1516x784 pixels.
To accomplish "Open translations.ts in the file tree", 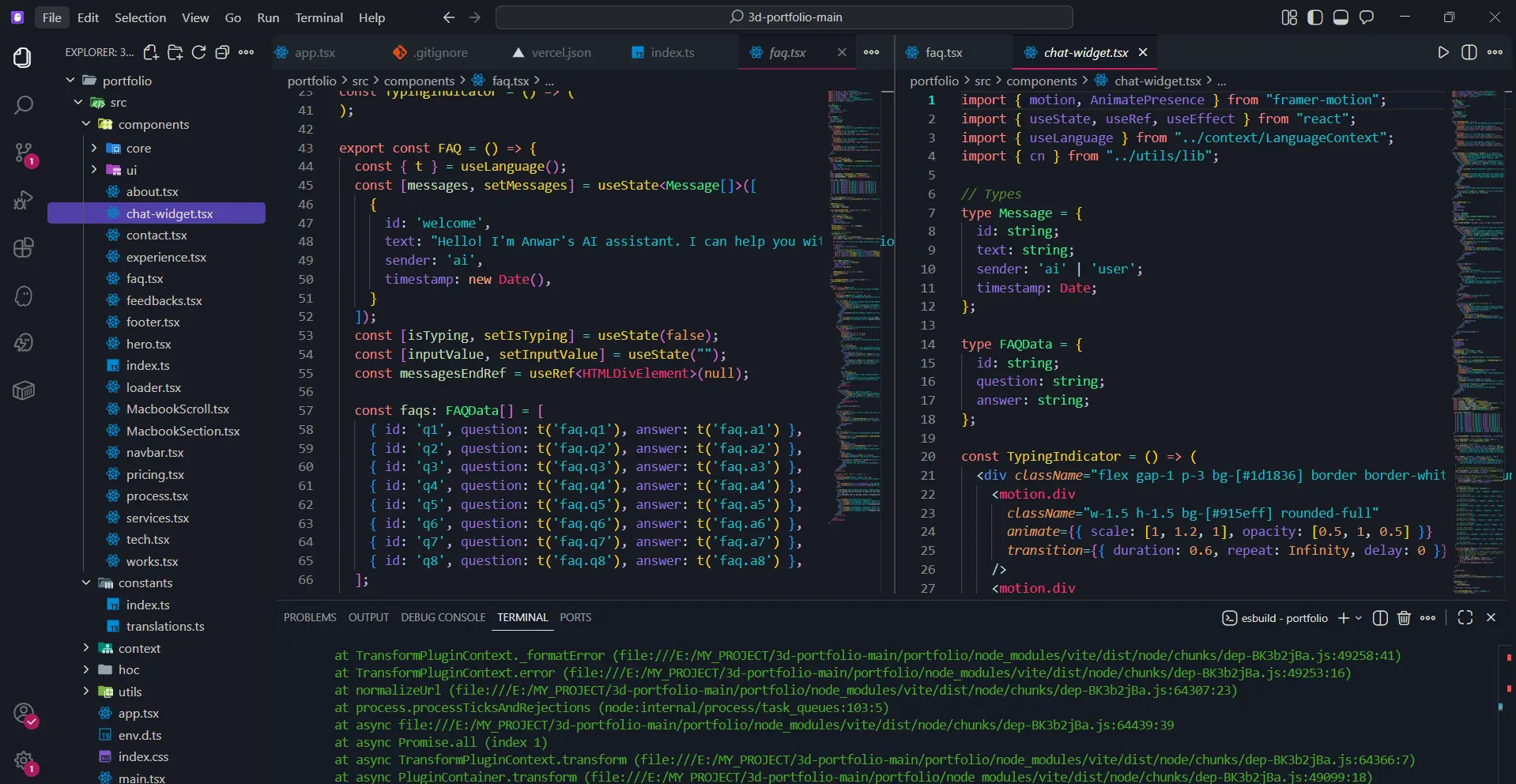I will [x=165, y=627].
